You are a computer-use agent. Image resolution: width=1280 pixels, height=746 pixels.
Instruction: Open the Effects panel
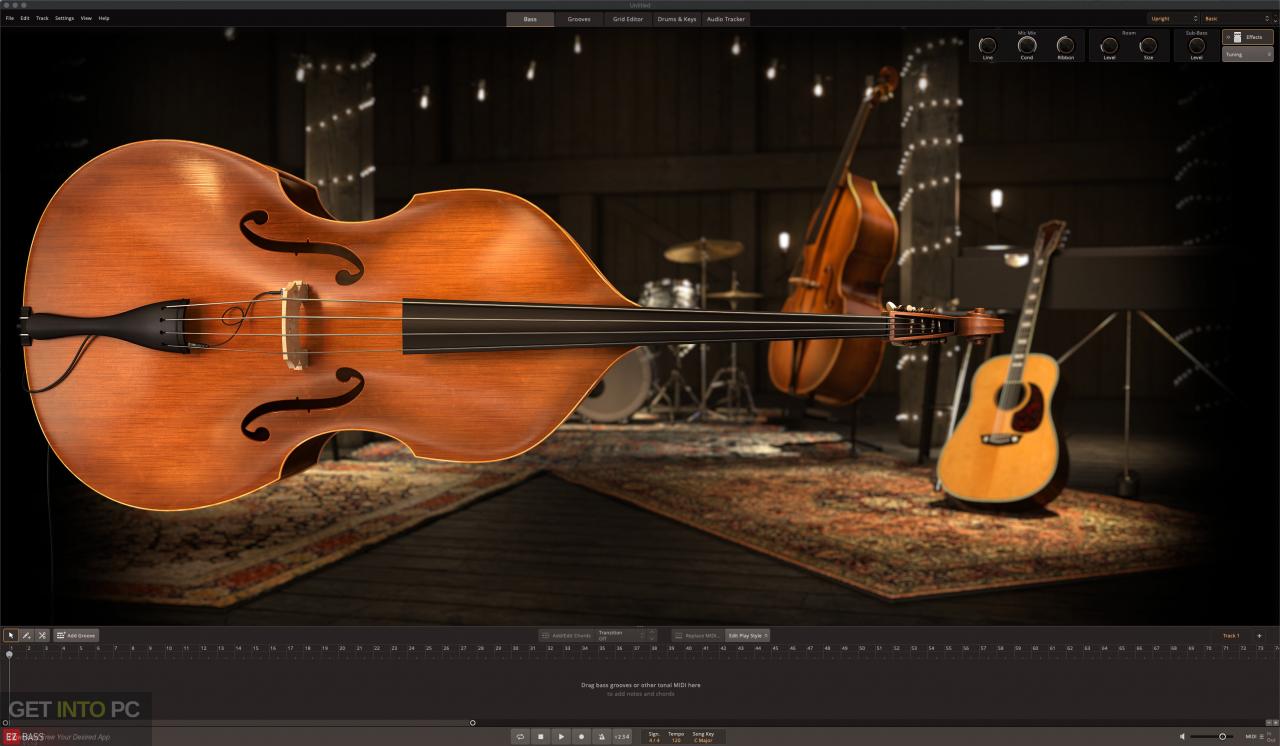(1248, 37)
